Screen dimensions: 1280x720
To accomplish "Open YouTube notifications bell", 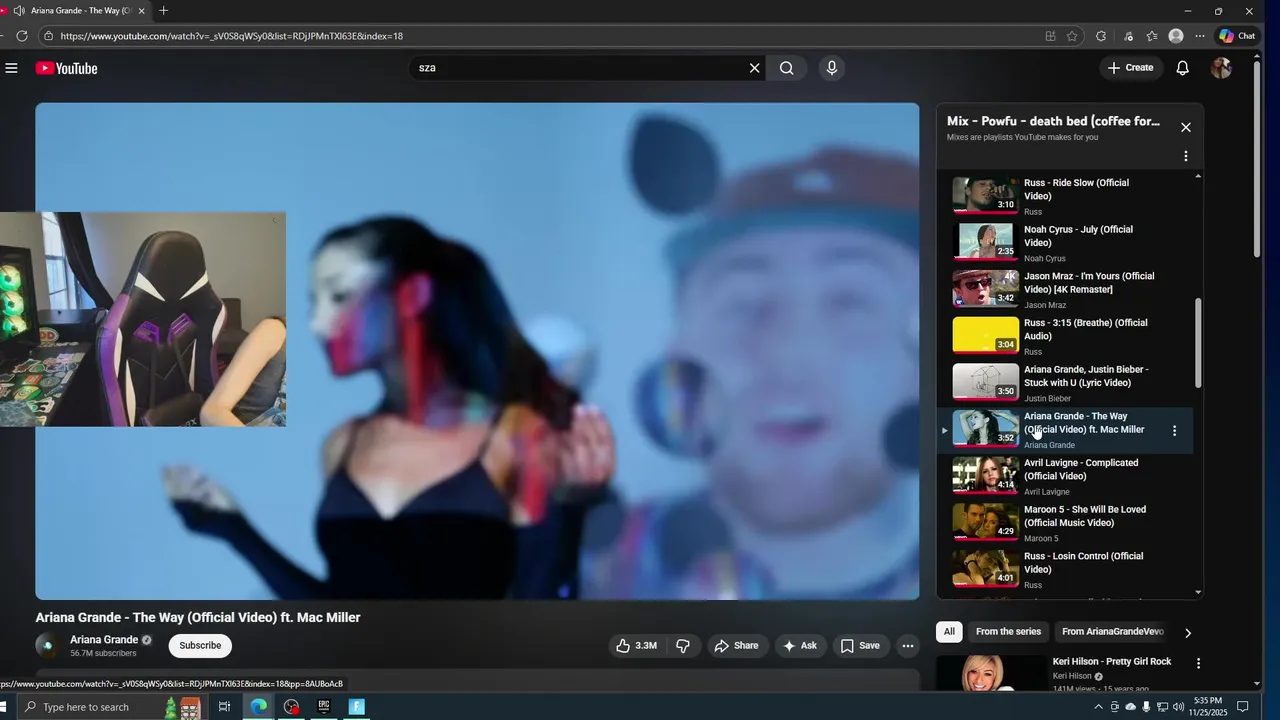I will pos(1182,68).
